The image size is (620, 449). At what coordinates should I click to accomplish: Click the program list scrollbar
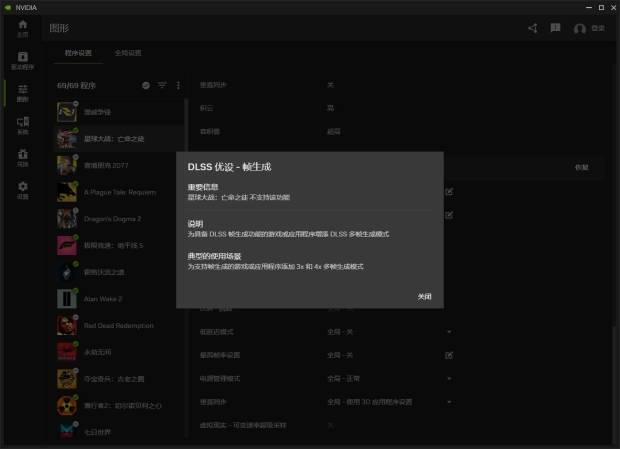pyautogui.click(x=186, y=269)
